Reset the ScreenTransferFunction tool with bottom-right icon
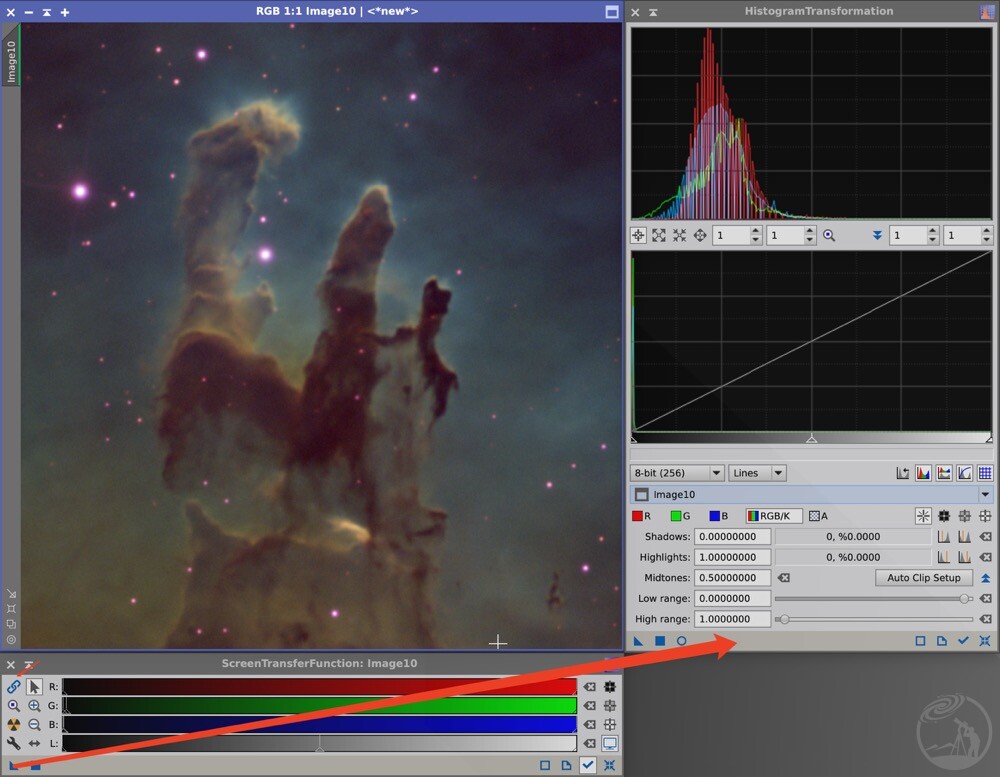1000x777 pixels. [x=610, y=765]
